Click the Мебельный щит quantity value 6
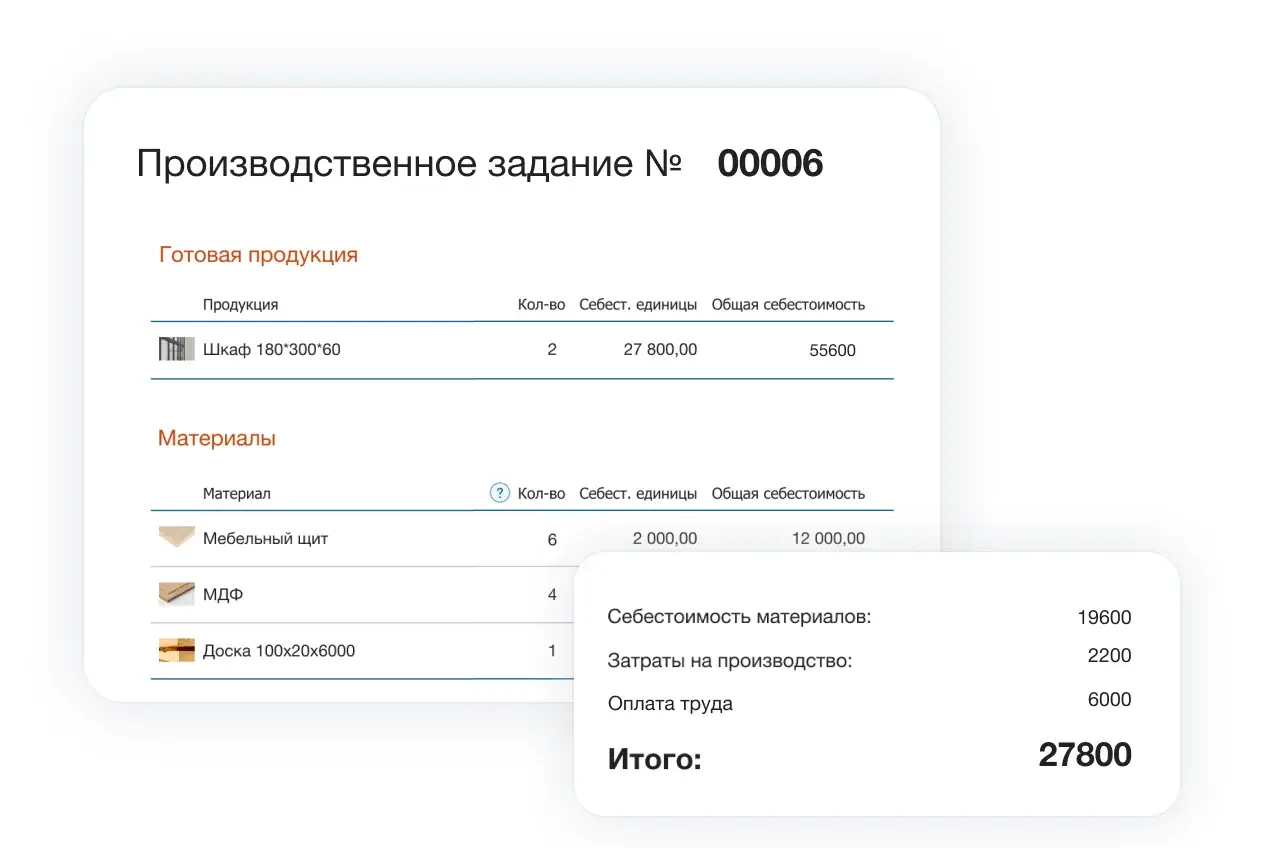Image resolution: width=1280 pixels, height=848 pixels. click(x=552, y=540)
